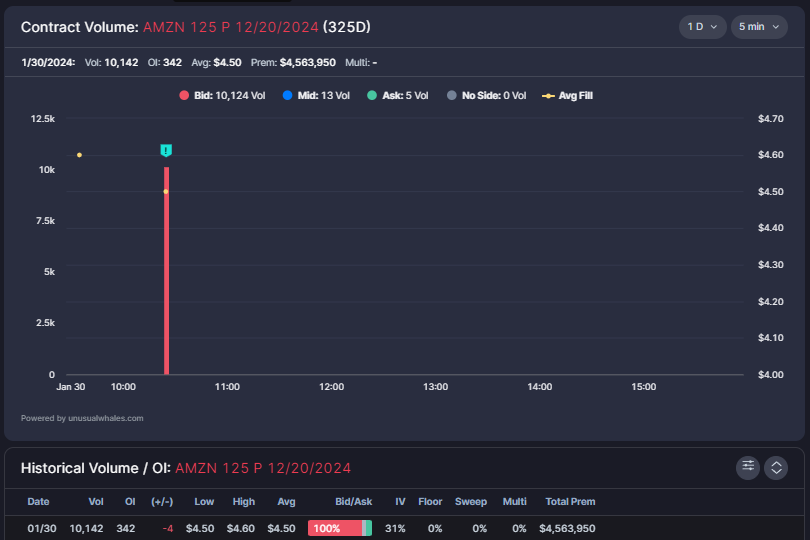Click the yellow avg fill dot on the red bar
Screen dimensions: 810x540
pos(166,192)
